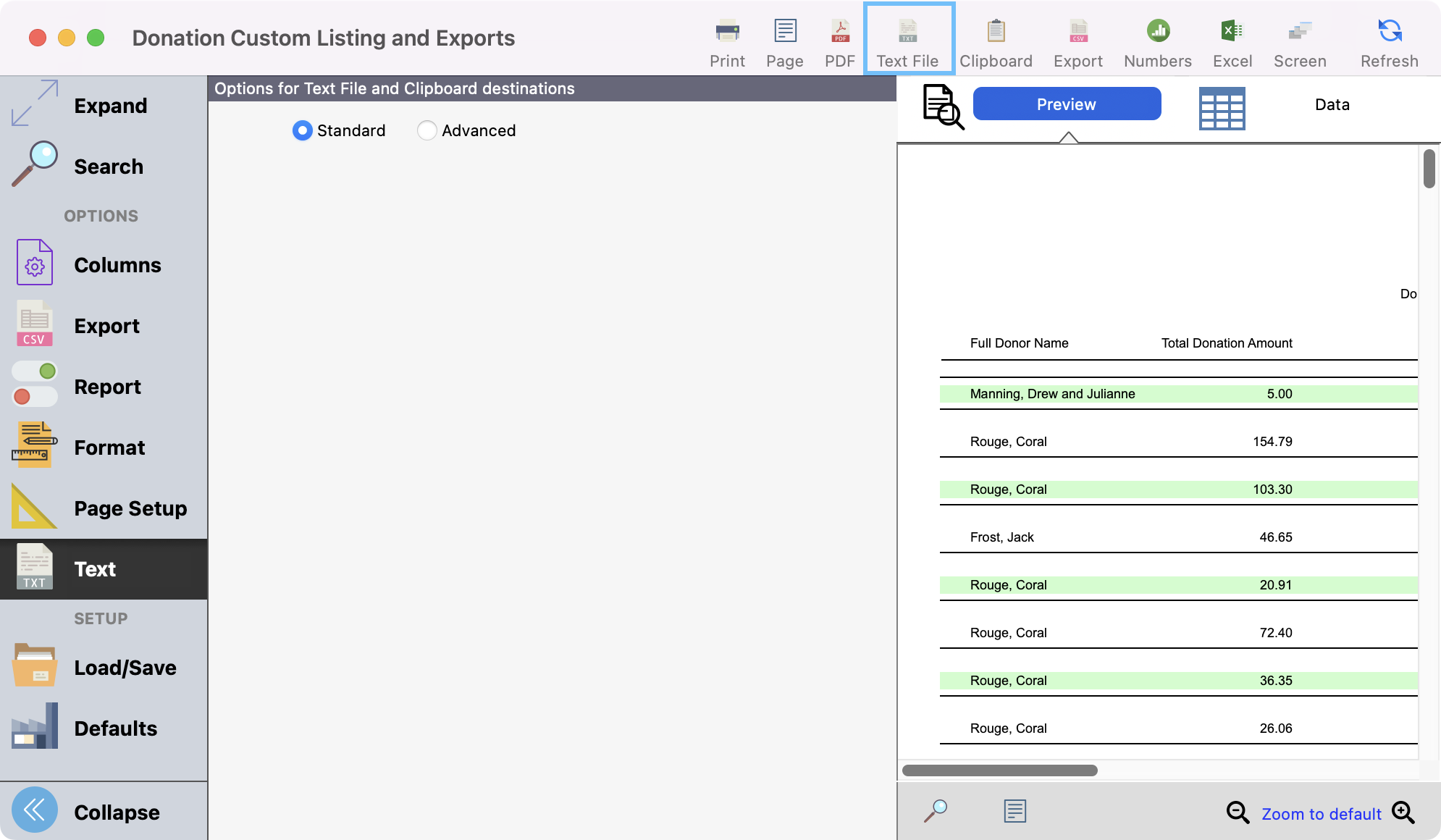The width and height of the screenshot is (1441, 840).
Task: Click the preview's horizontal scrollbar
Action: pyautogui.click(x=999, y=770)
